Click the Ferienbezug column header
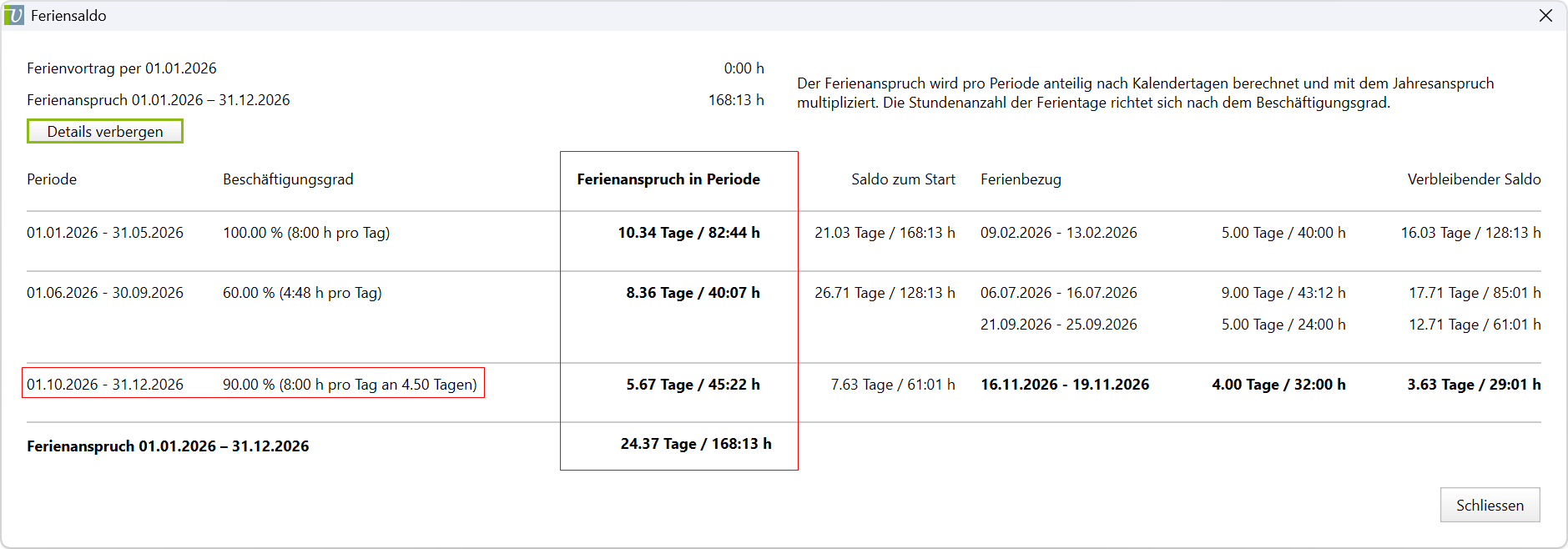 [1021, 179]
